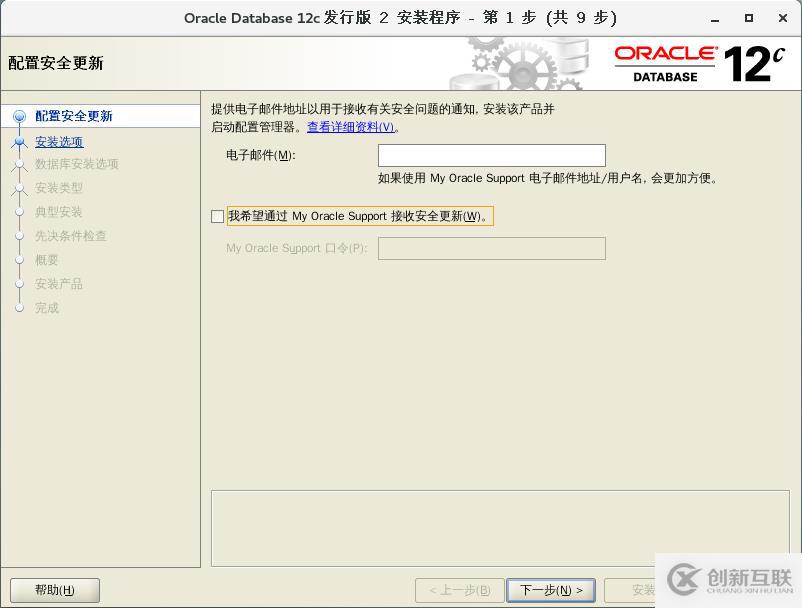Maximize the Oracle installer window
802x608 pixels.
click(749, 18)
